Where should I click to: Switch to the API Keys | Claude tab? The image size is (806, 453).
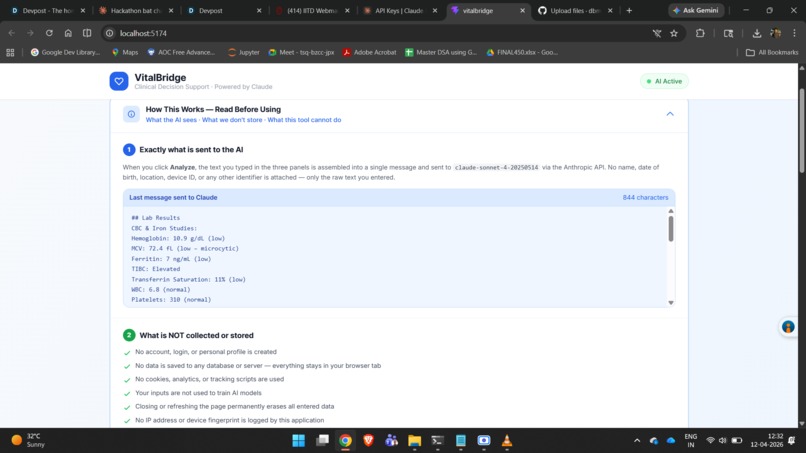point(401,10)
